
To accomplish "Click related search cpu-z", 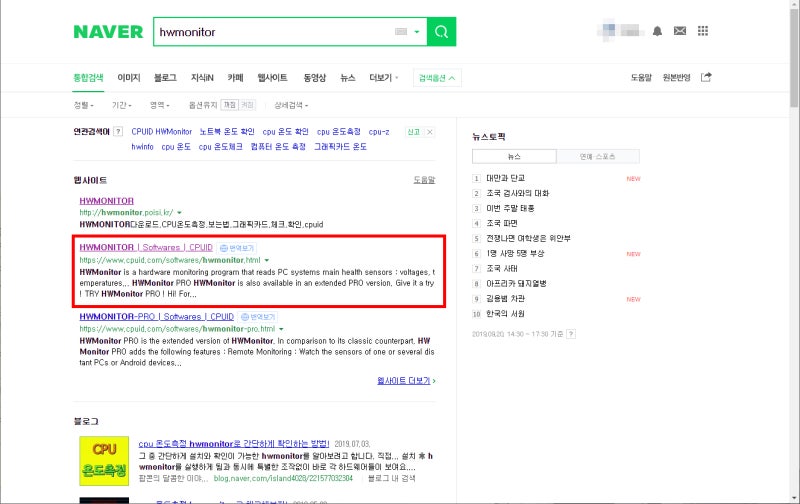I will click(379, 132).
